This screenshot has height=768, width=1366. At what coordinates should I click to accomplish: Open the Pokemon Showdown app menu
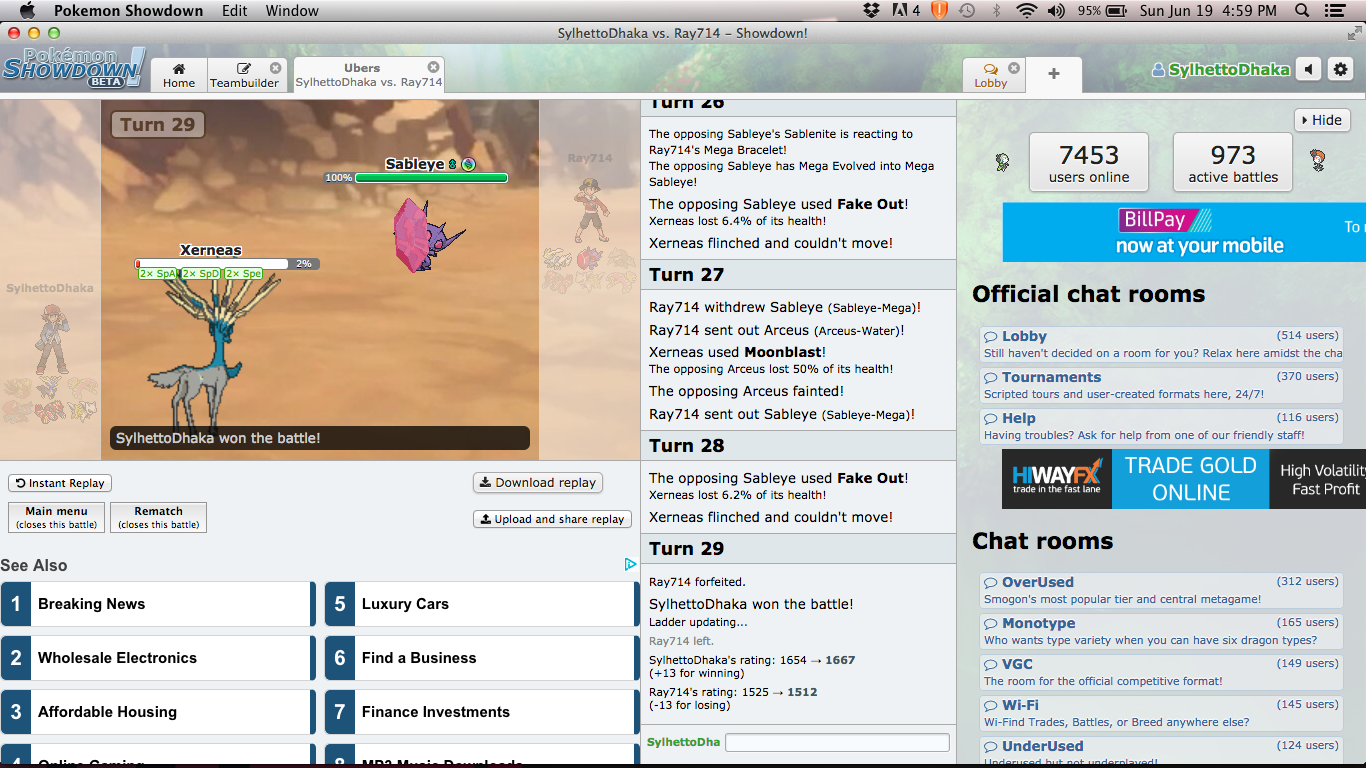click(x=128, y=11)
